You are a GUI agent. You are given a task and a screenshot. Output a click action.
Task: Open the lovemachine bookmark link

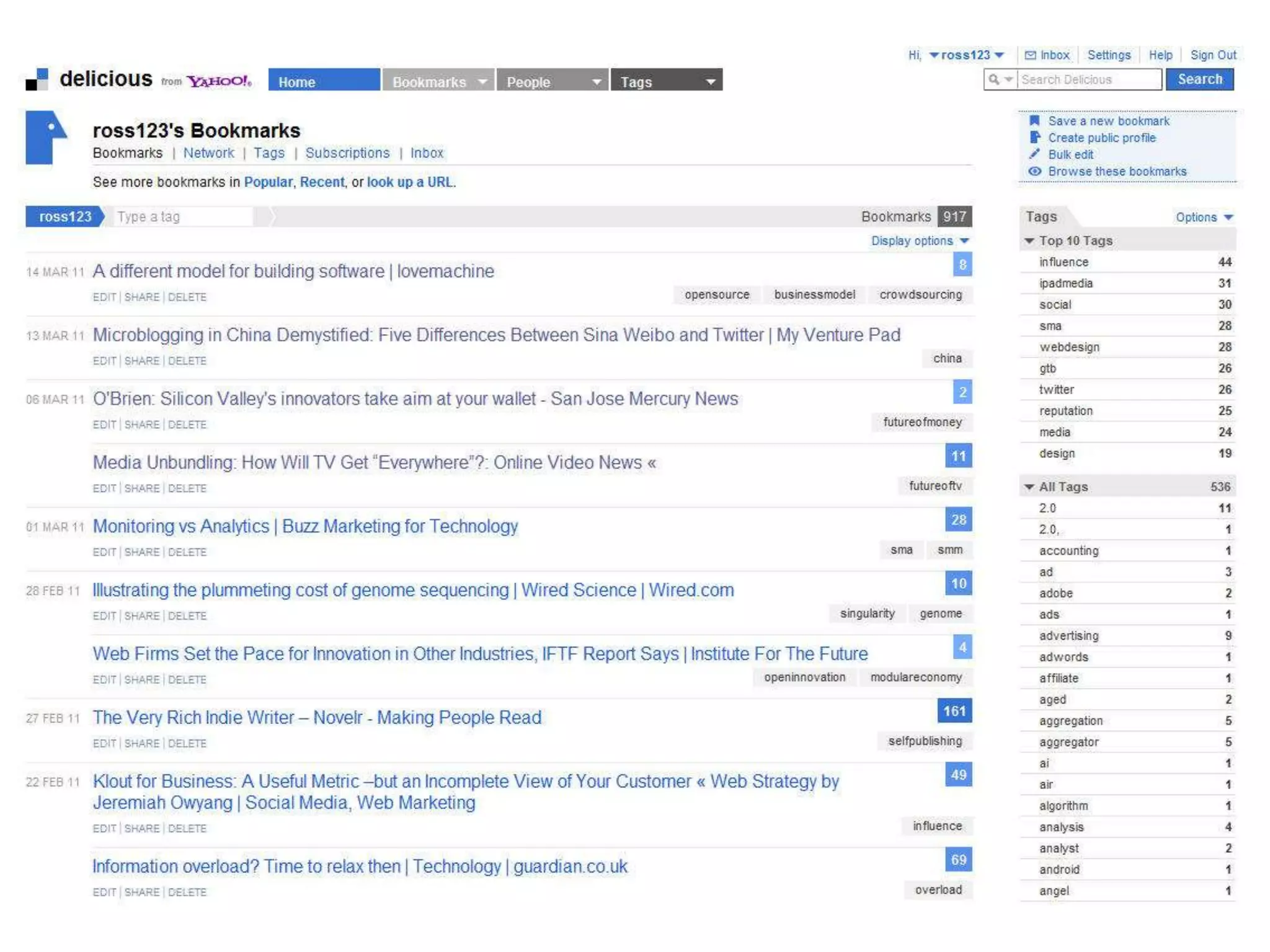[293, 271]
